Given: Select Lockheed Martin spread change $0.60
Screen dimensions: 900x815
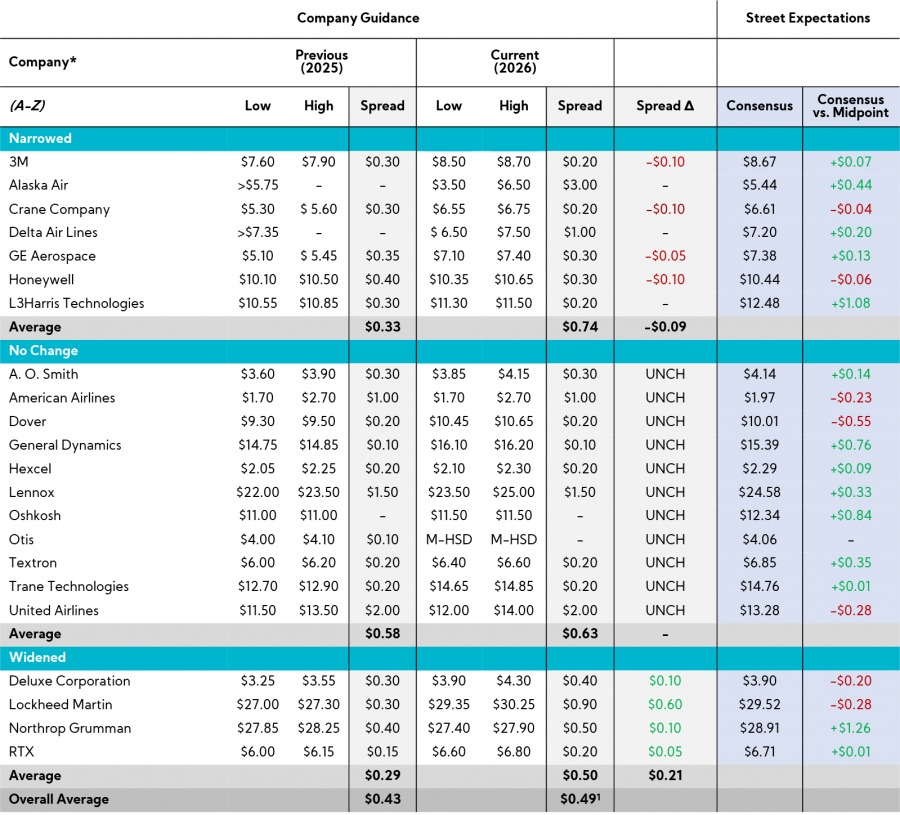Looking at the screenshot, I should pyautogui.click(x=665, y=705).
